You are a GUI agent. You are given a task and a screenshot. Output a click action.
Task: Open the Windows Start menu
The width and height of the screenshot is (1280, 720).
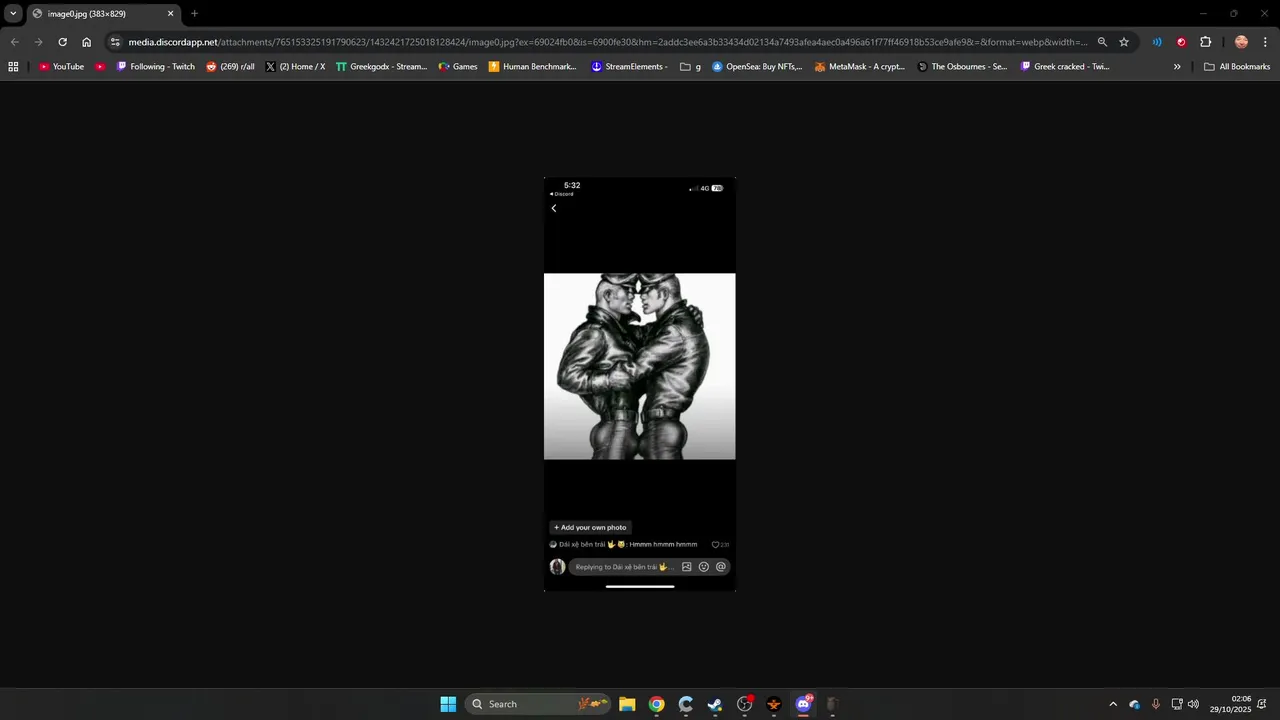(x=448, y=704)
